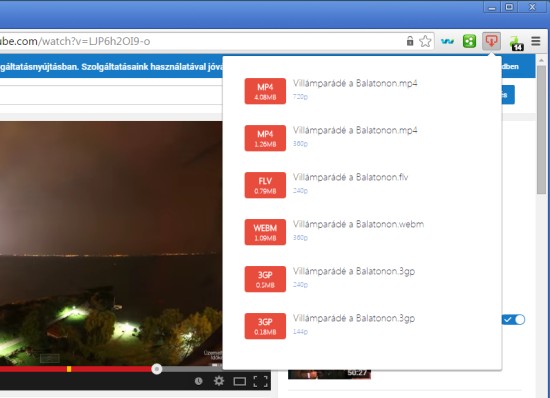Image resolution: width=550 pixels, height=398 pixels.
Task: Download MP4 1.26MB 360p version
Action: pyautogui.click(x=265, y=138)
